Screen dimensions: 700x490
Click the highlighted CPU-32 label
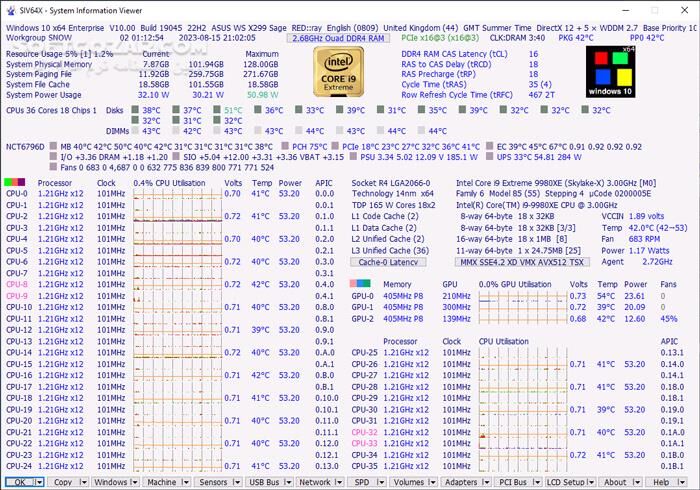click(x=364, y=432)
